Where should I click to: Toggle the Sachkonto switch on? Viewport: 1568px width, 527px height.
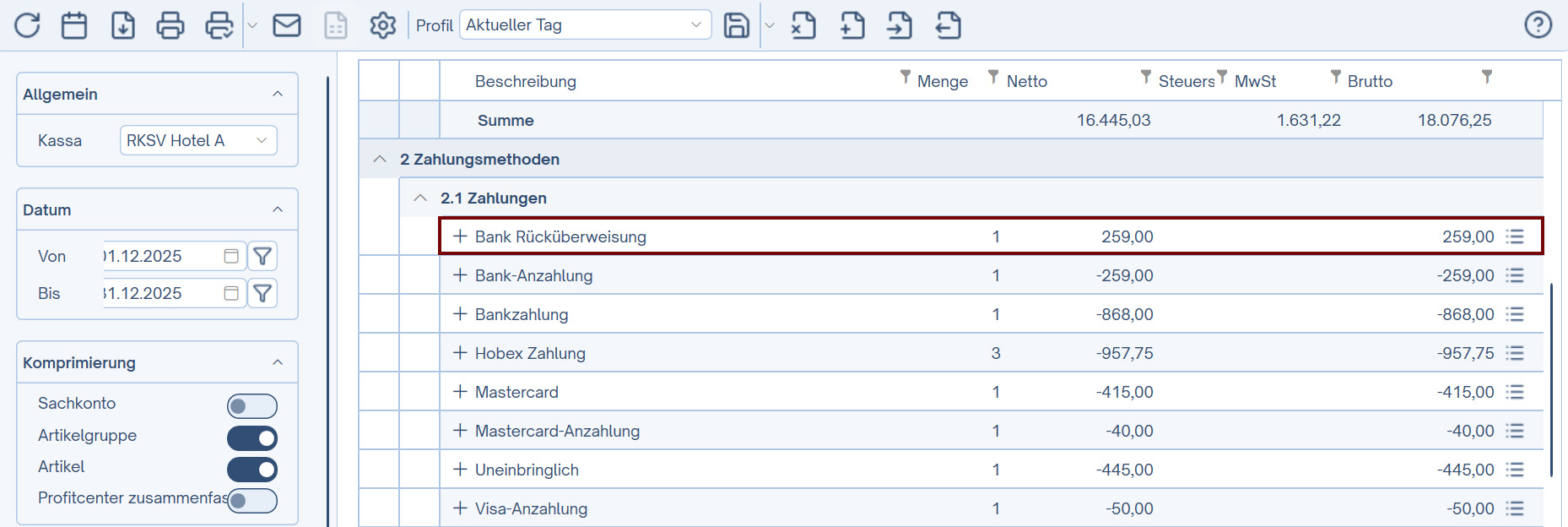tap(251, 406)
